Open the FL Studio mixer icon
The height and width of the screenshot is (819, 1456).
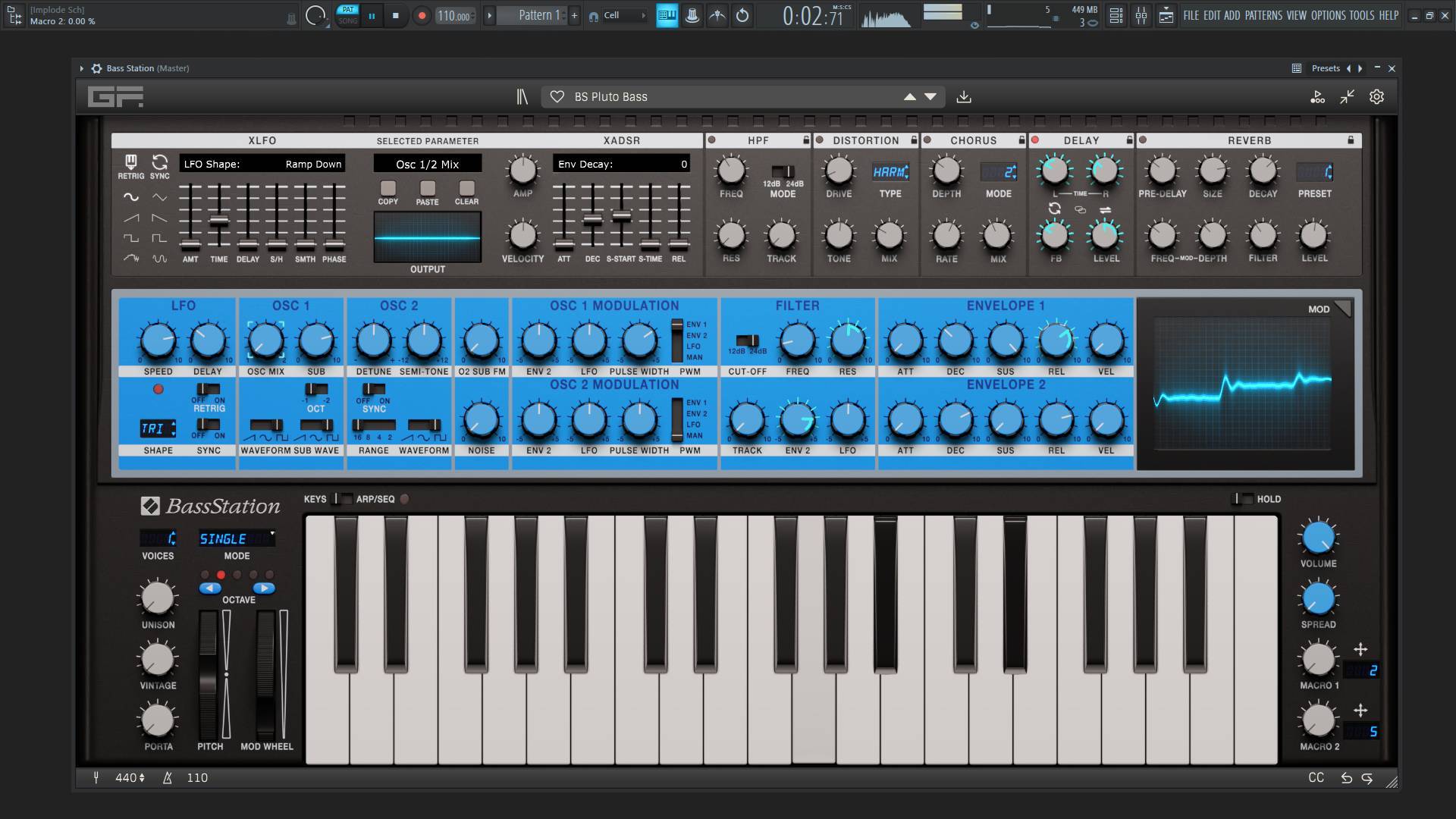click(x=1141, y=15)
